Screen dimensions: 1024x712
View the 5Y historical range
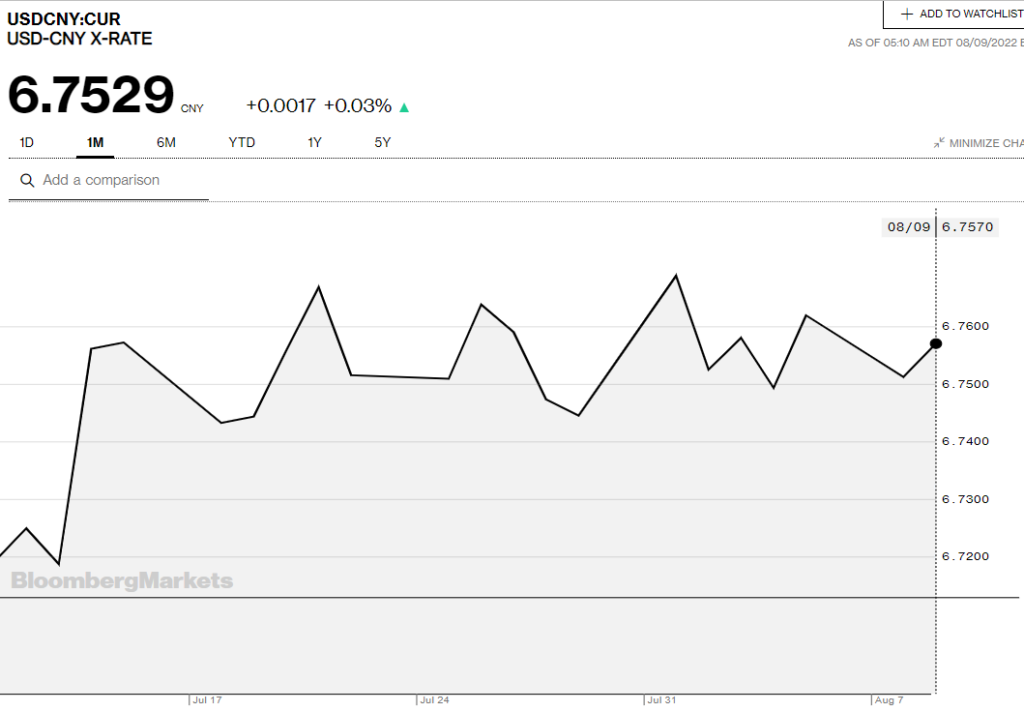pyautogui.click(x=383, y=143)
